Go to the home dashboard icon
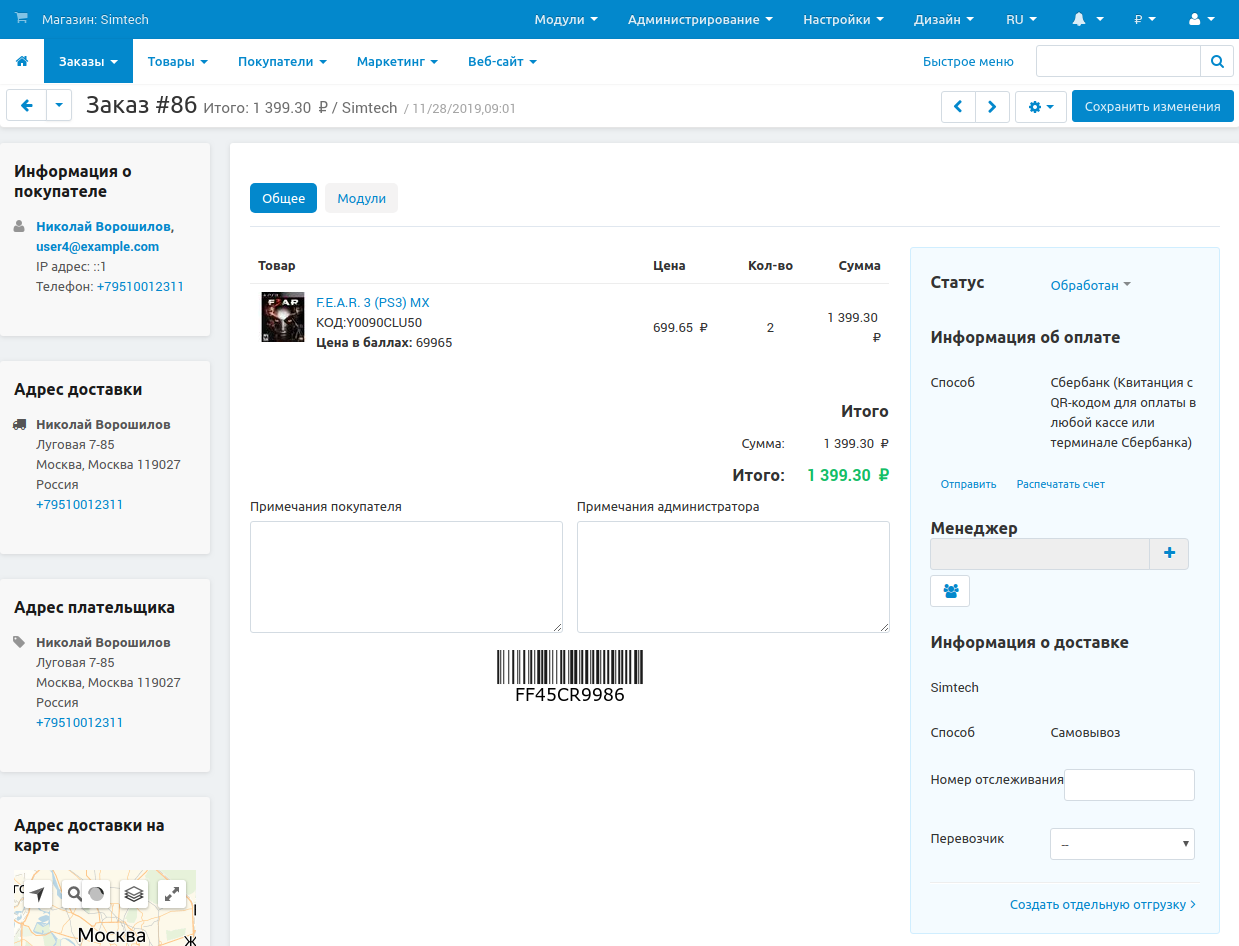Screen dimensions: 1239x946 coord(22,62)
